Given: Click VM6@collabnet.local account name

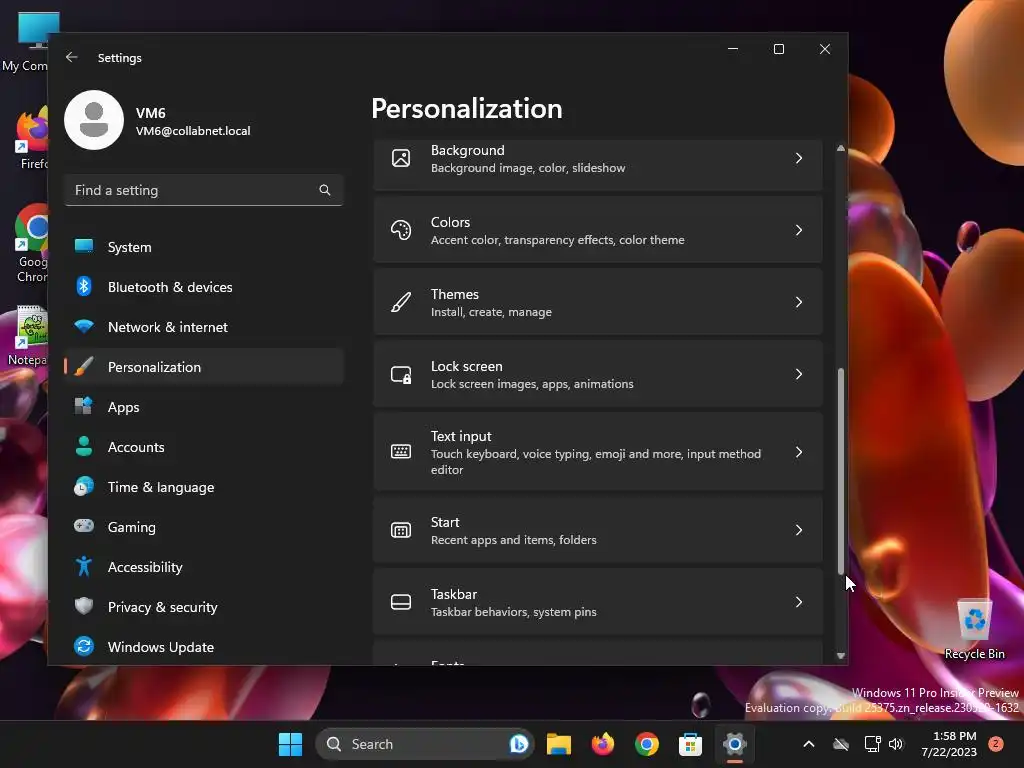Looking at the screenshot, I should pos(193,131).
